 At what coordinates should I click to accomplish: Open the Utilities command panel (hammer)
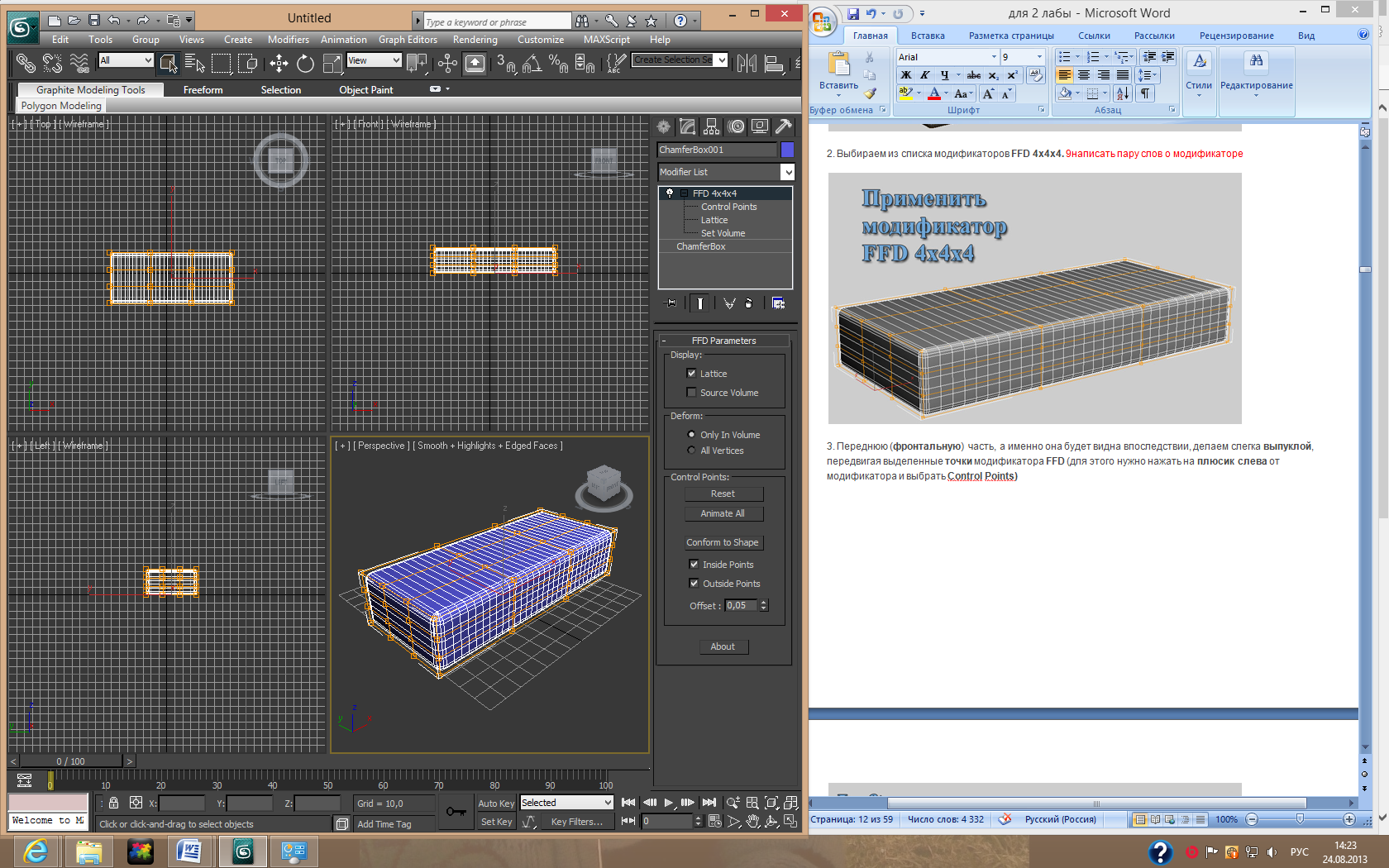coord(784,126)
